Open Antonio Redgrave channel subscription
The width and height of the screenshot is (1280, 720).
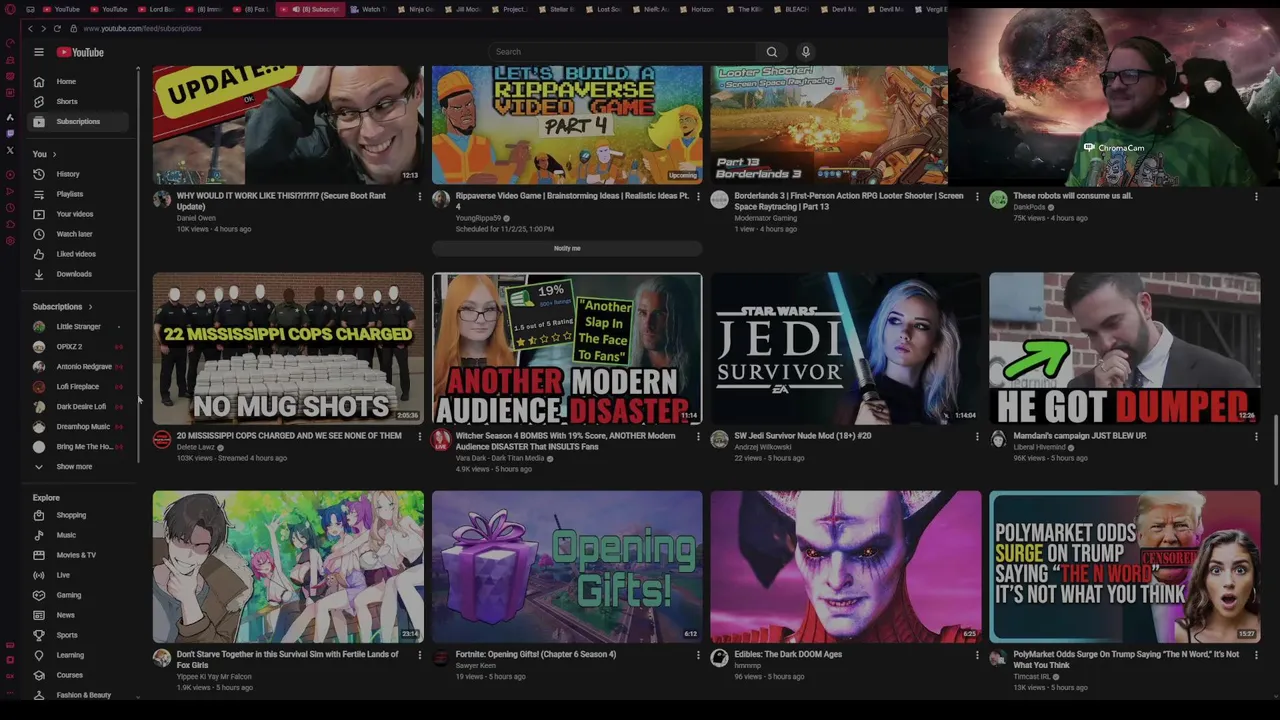(80, 367)
